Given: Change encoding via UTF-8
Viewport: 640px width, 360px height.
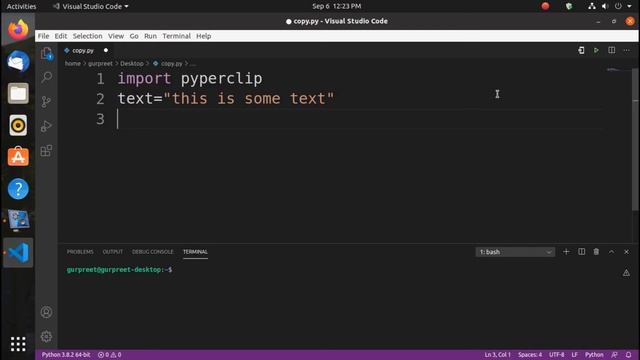Looking at the screenshot, I should pyautogui.click(x=556, y=355).
